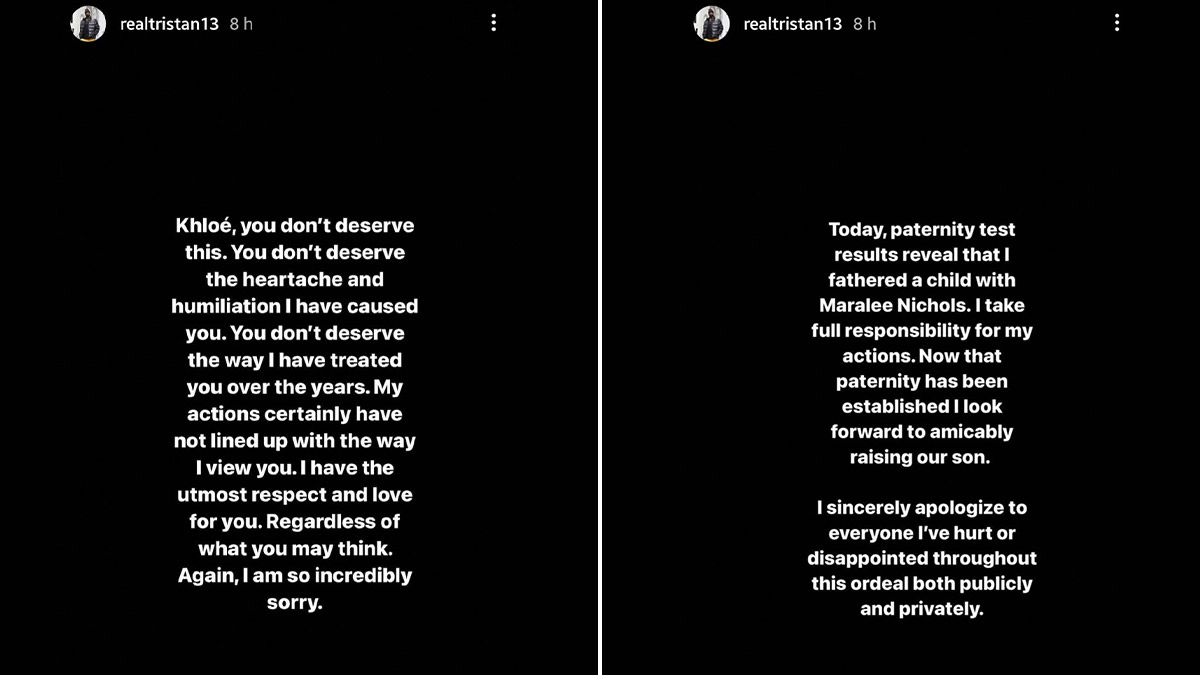Click the profile avatar on the right story
1200x675 pixels.
coord(712,23)
